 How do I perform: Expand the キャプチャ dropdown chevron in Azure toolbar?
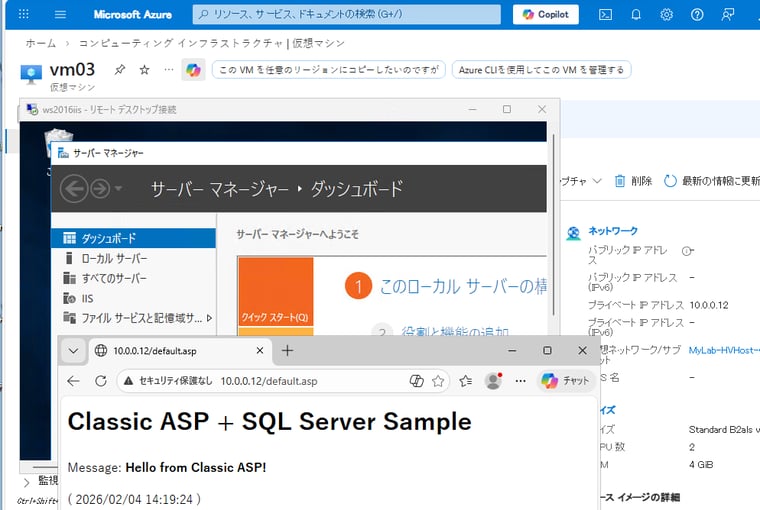tap(597, 181)
